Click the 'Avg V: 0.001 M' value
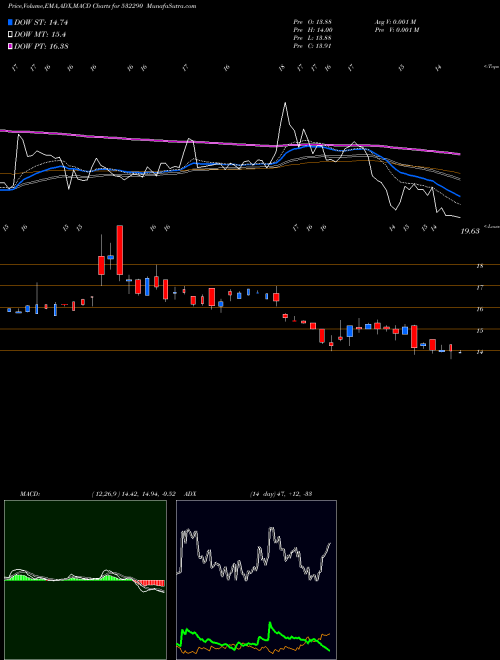 (395, 22)
